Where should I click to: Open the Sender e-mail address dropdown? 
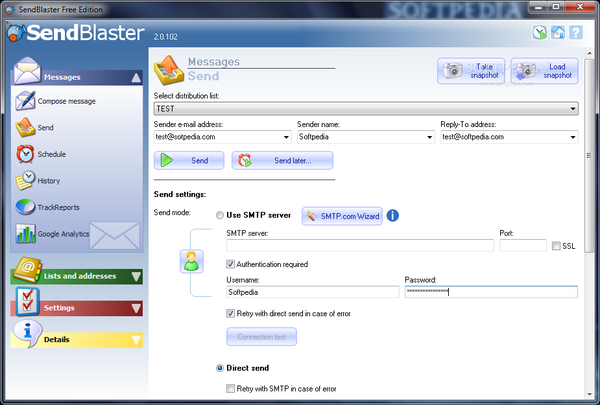[x=286, y=137]
